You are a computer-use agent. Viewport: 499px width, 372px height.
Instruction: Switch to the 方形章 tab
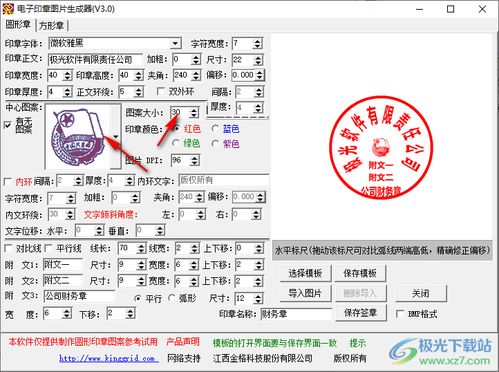(x=51, y=25)
